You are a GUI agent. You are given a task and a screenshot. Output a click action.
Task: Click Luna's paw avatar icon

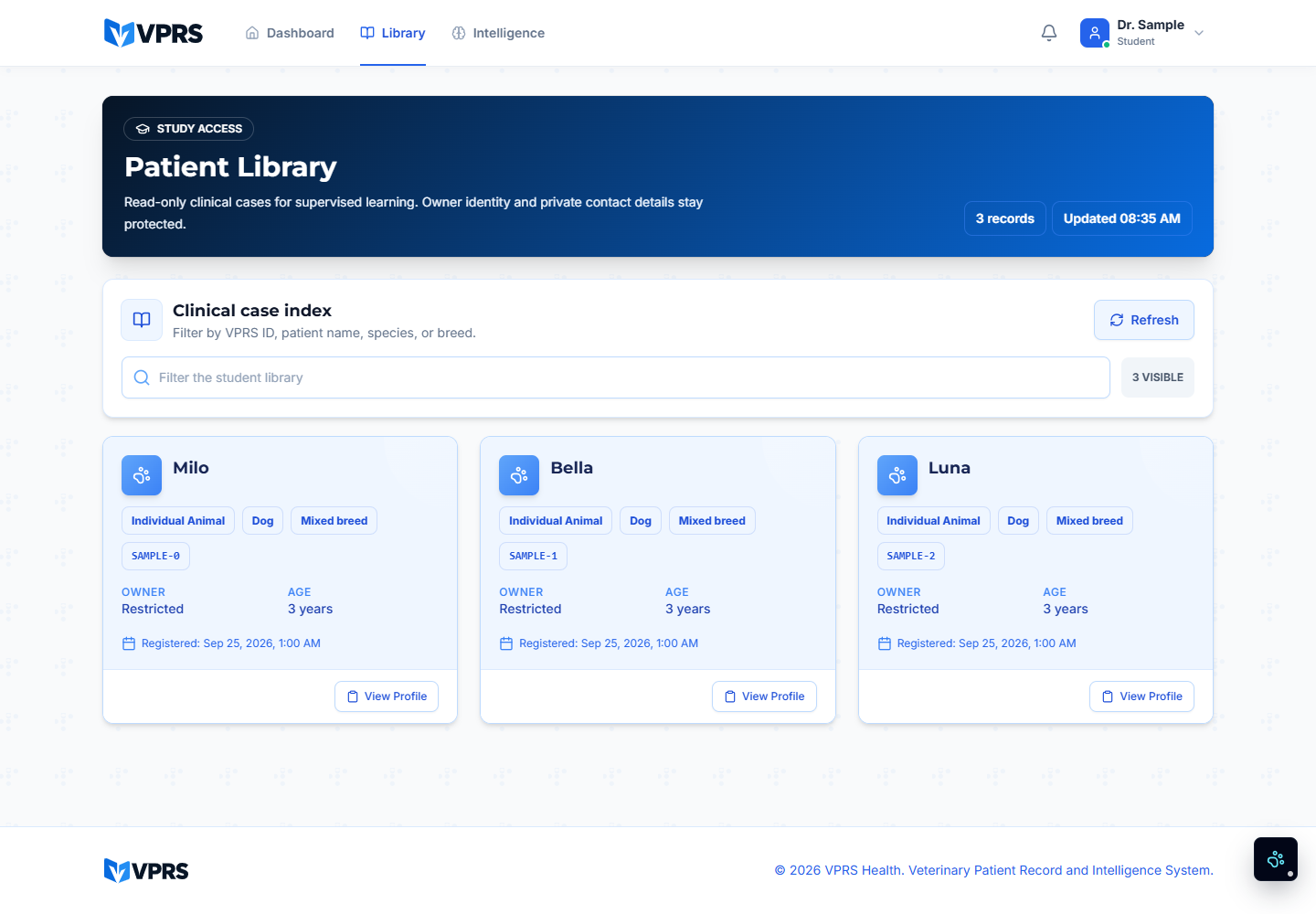tap(897, 475)
